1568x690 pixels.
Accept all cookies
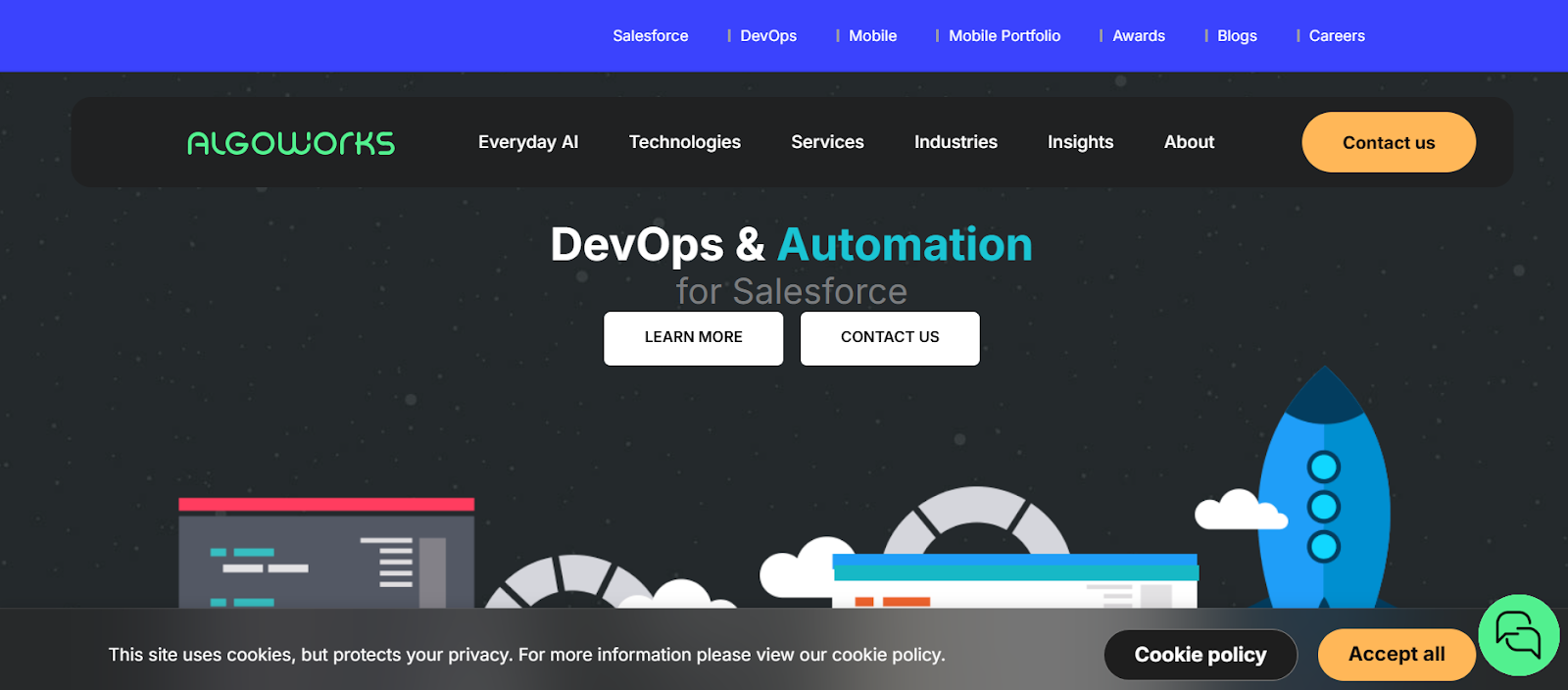pyautogui.click(x=1396, y=655)
